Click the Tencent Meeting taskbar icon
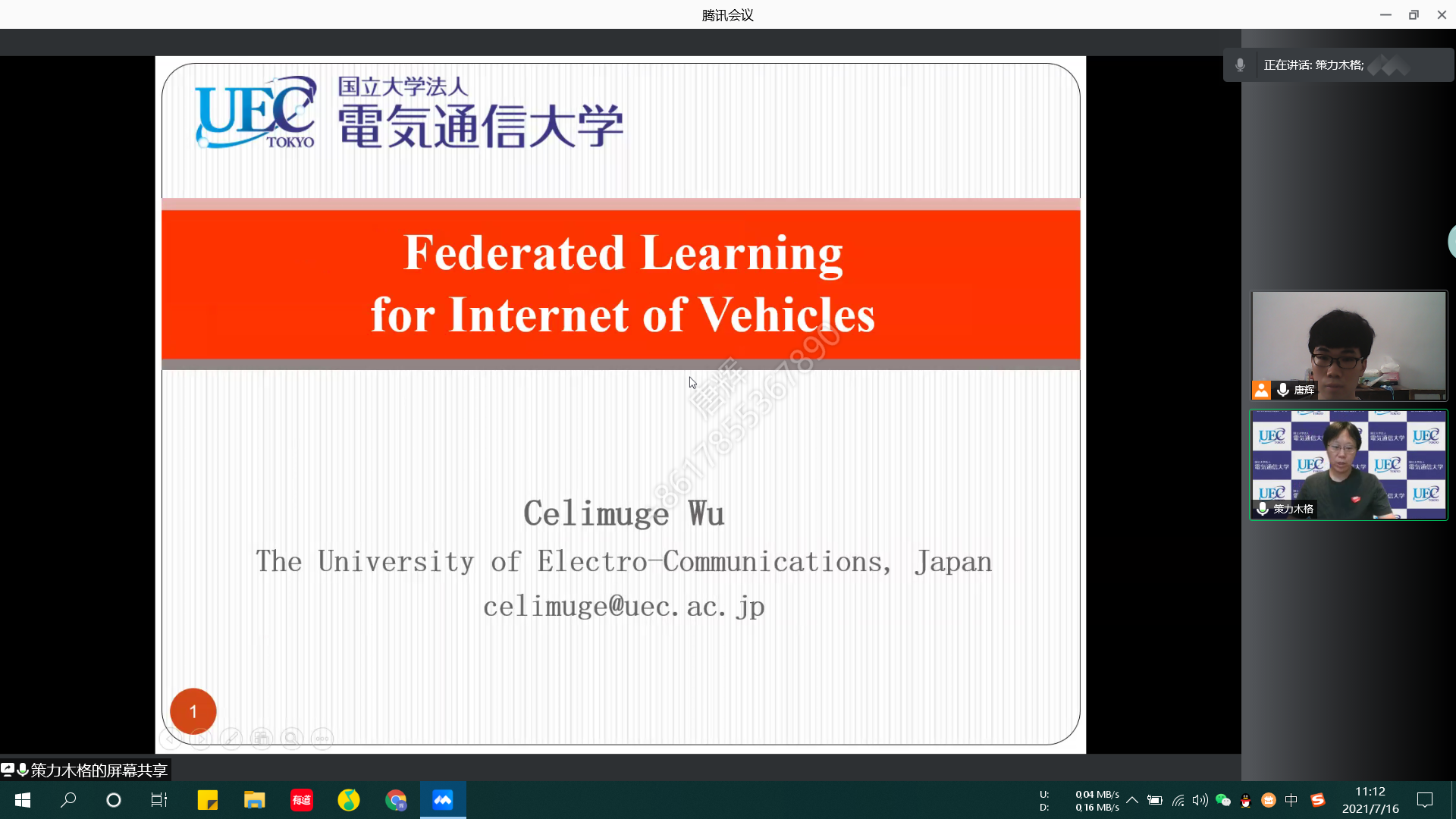Screen dimensions: 1456x819 coord(443,800)
